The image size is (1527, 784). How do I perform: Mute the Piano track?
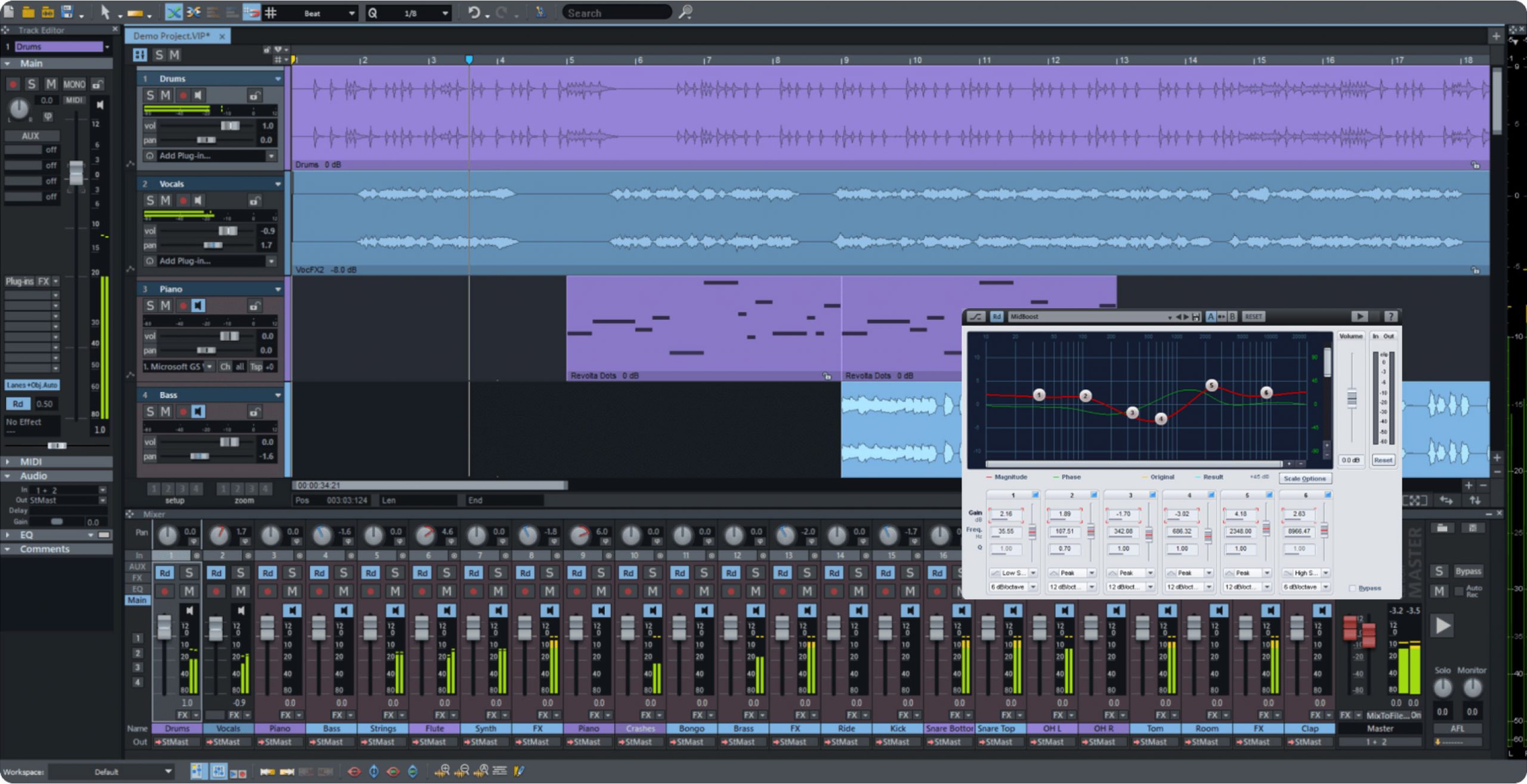165,305
